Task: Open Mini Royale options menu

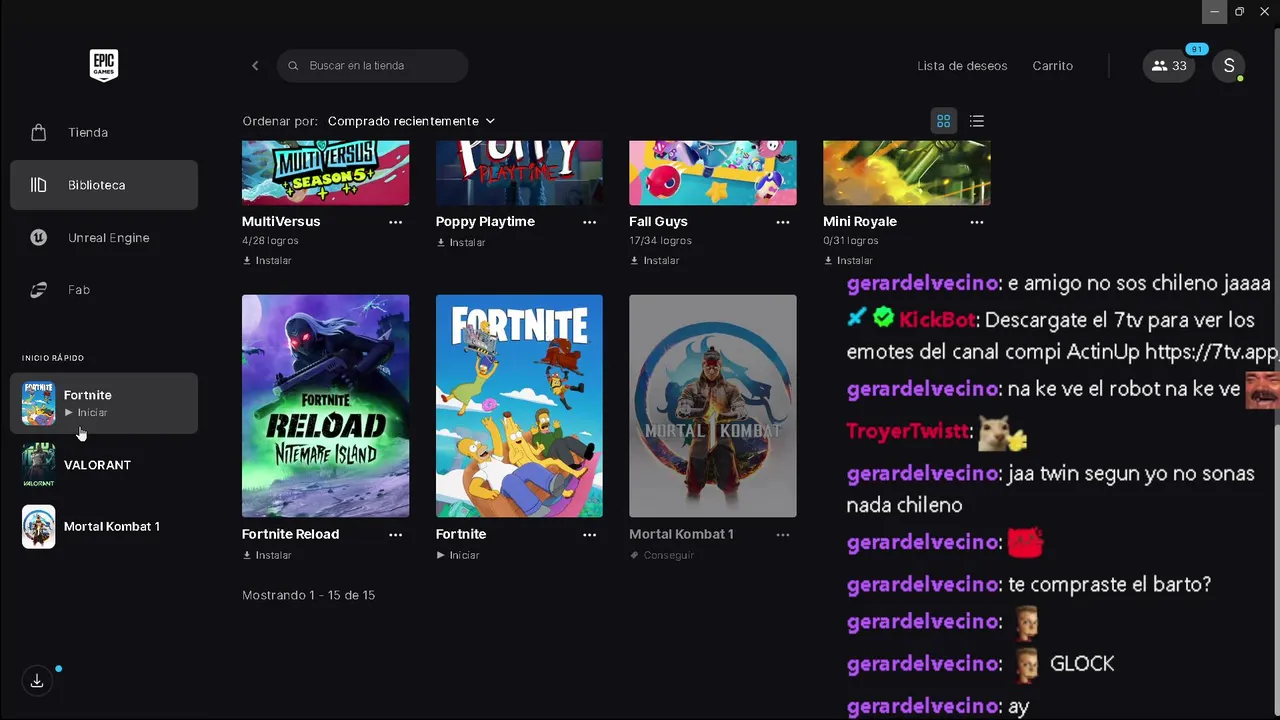Action: point(977,222)
